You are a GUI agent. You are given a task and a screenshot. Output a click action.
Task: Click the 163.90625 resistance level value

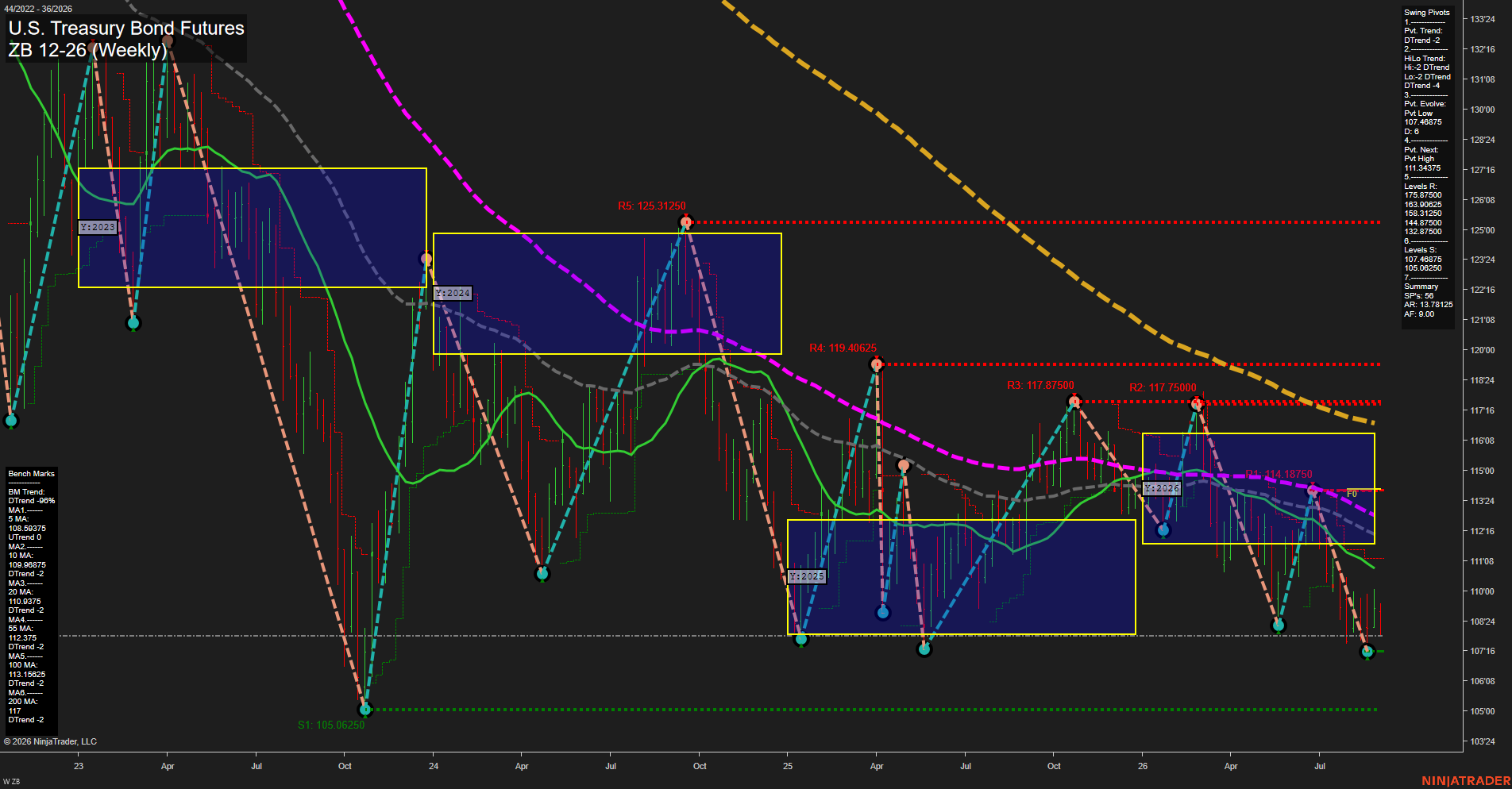point(1422,205)
